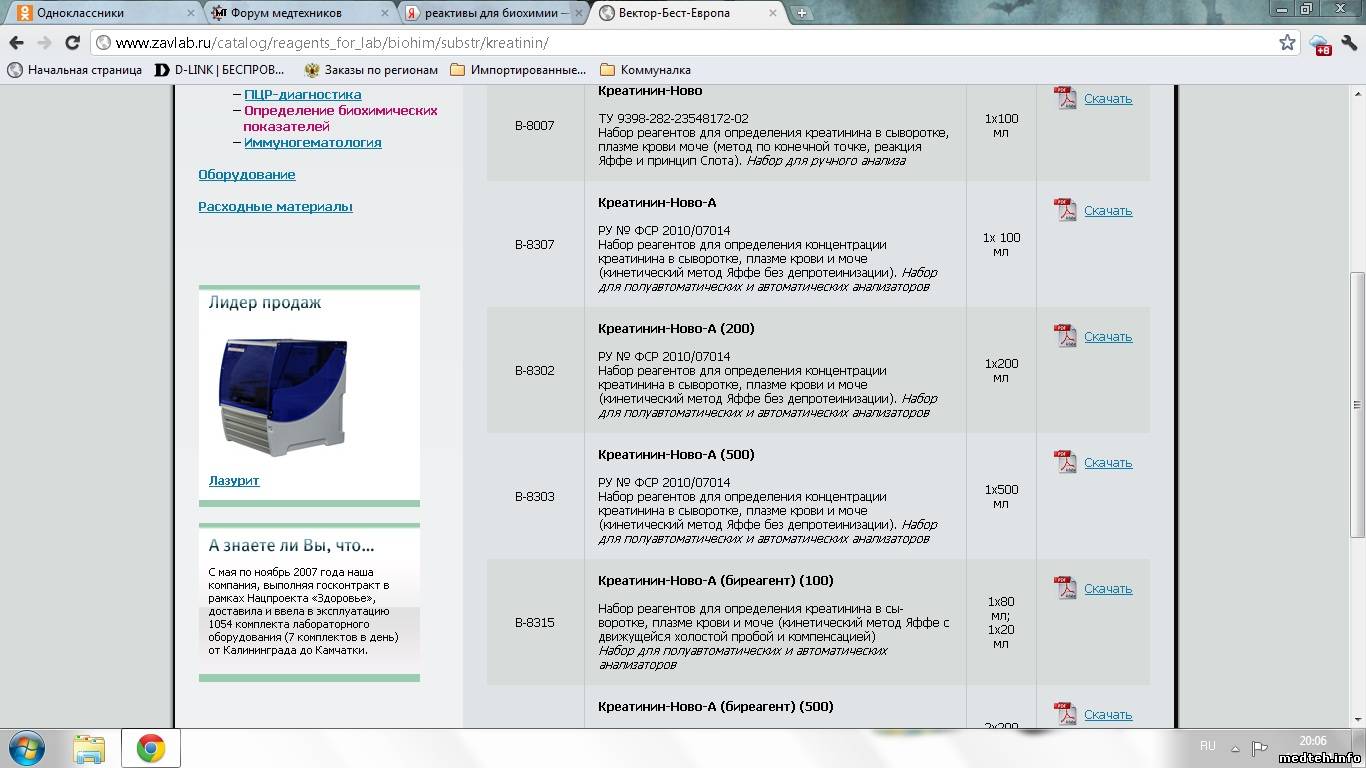Reload the page with refresh icon

tap(72, 43)
